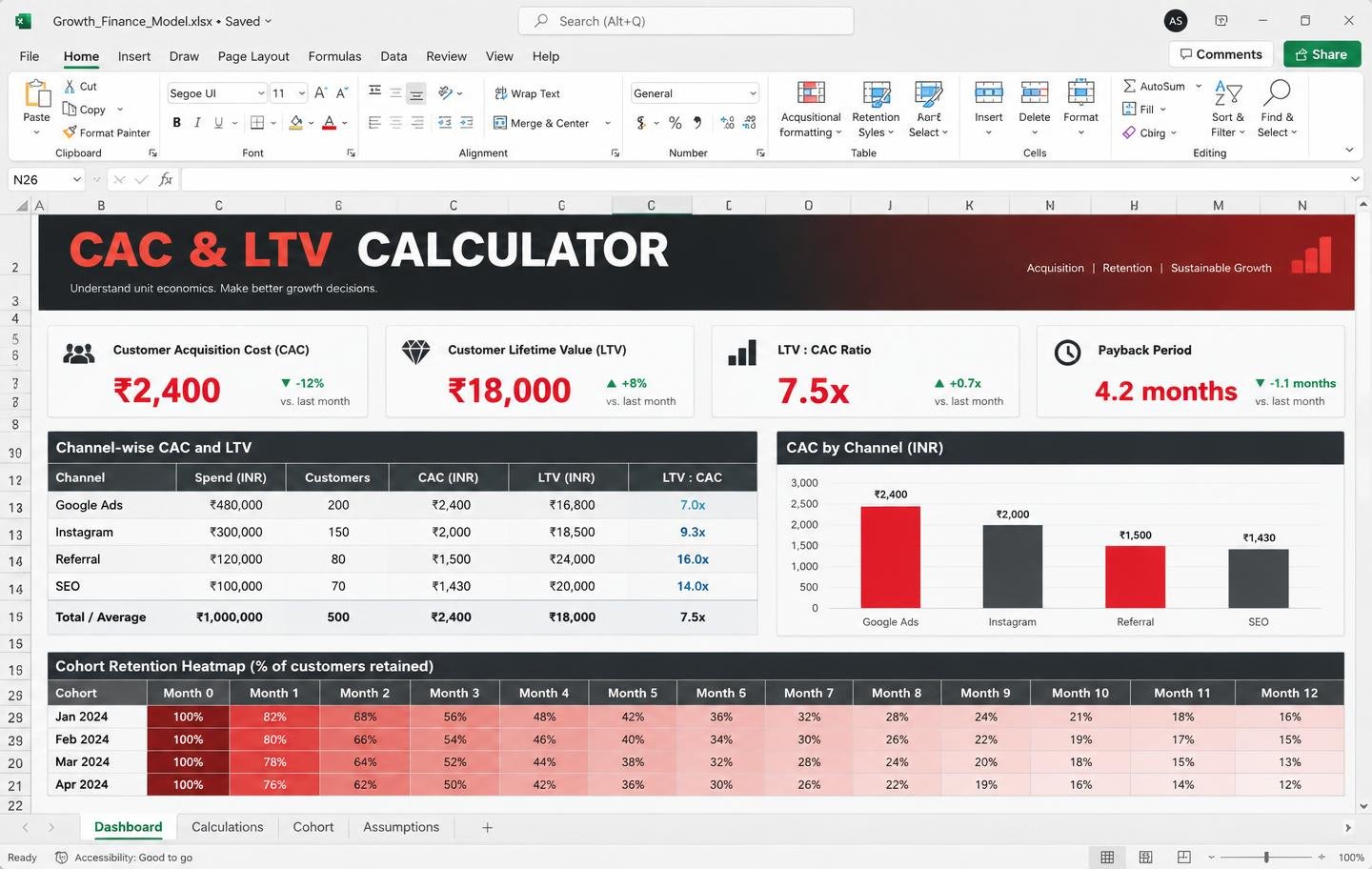Click the Cut scissors icon
The height and width of the screenshot is (869, 1372).
(x=70, y=86)
